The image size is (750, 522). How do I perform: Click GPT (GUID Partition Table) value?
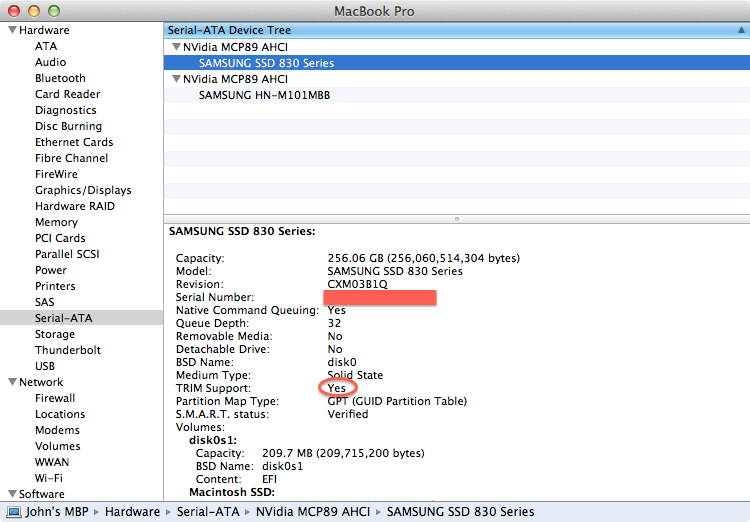(397, 401)
